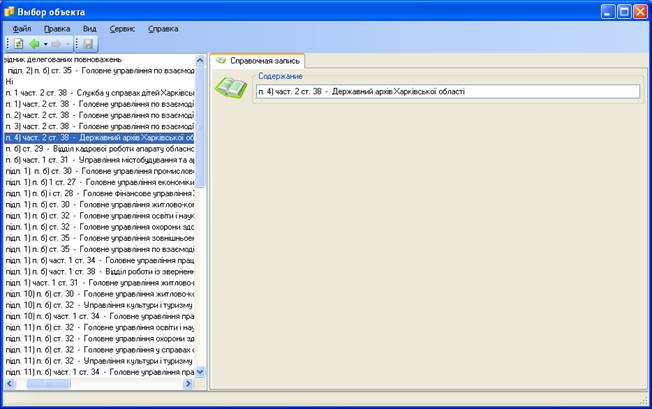Open the Forward button history dropdown

coord(67,45)
